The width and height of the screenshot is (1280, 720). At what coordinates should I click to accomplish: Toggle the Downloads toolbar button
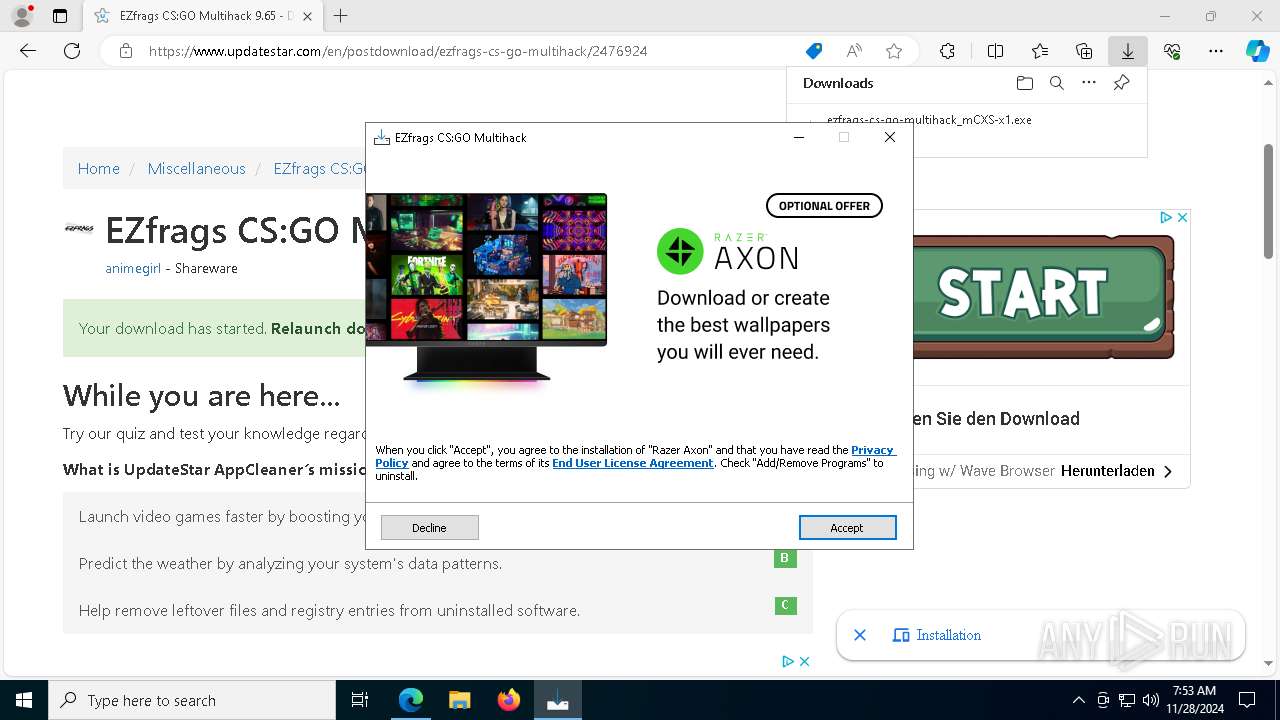1128,51
